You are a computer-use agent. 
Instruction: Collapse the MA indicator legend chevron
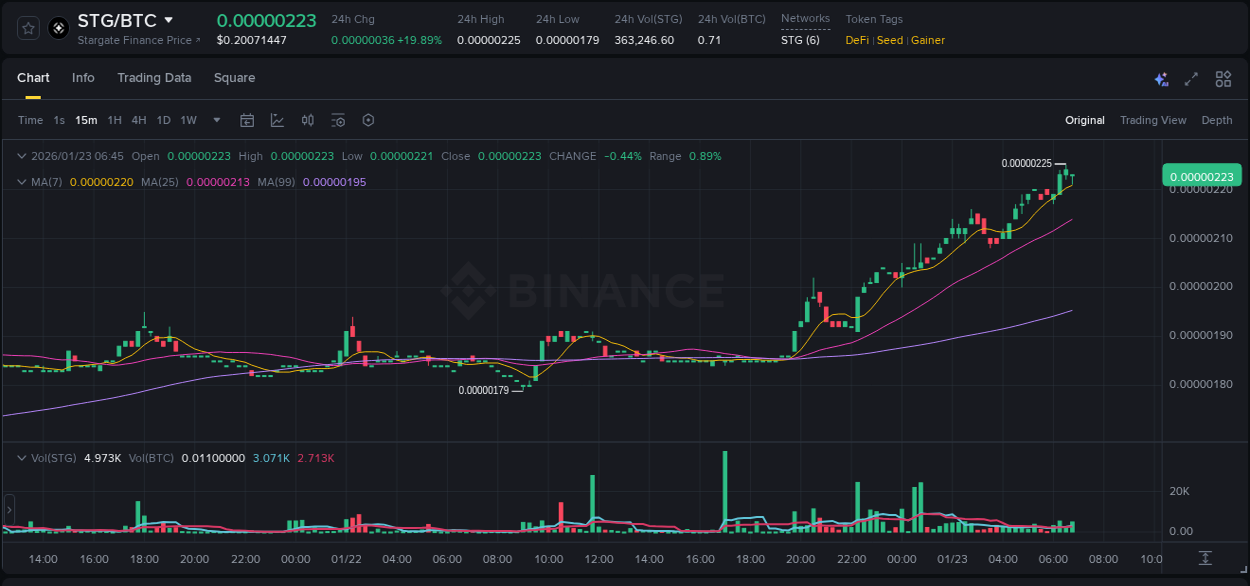pos(22,182)
